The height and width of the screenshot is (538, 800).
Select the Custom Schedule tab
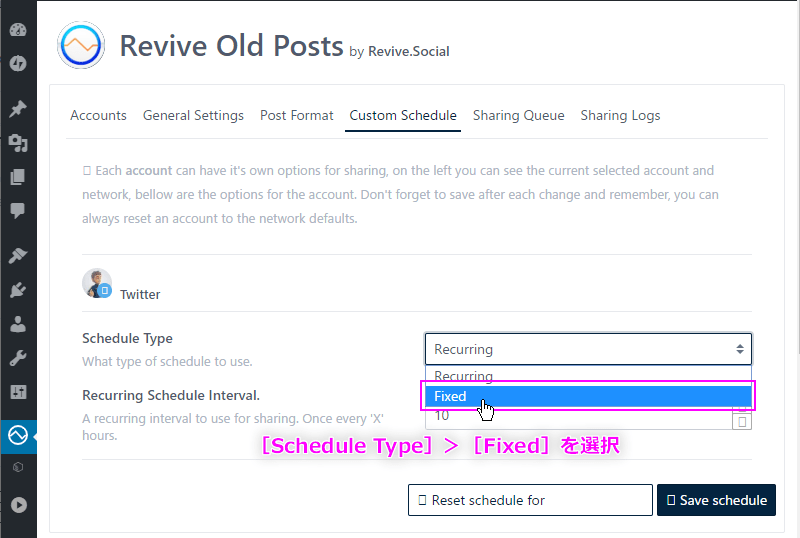pos(403,115)
